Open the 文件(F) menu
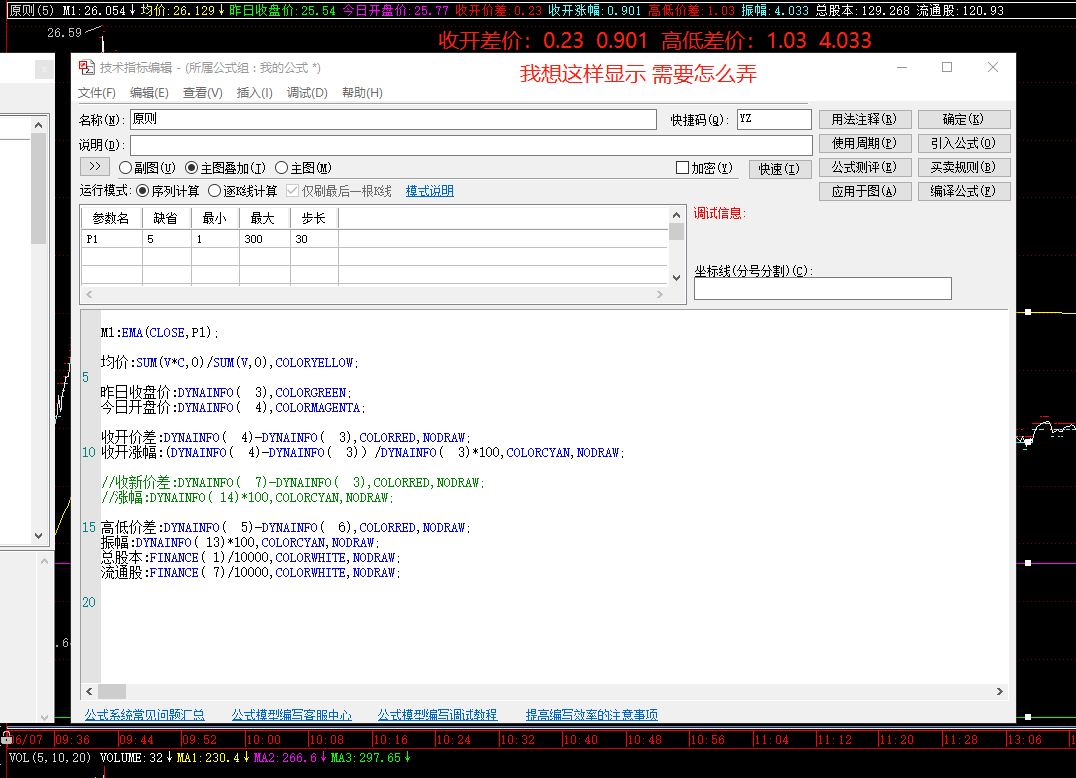 (x=97, y=93)
